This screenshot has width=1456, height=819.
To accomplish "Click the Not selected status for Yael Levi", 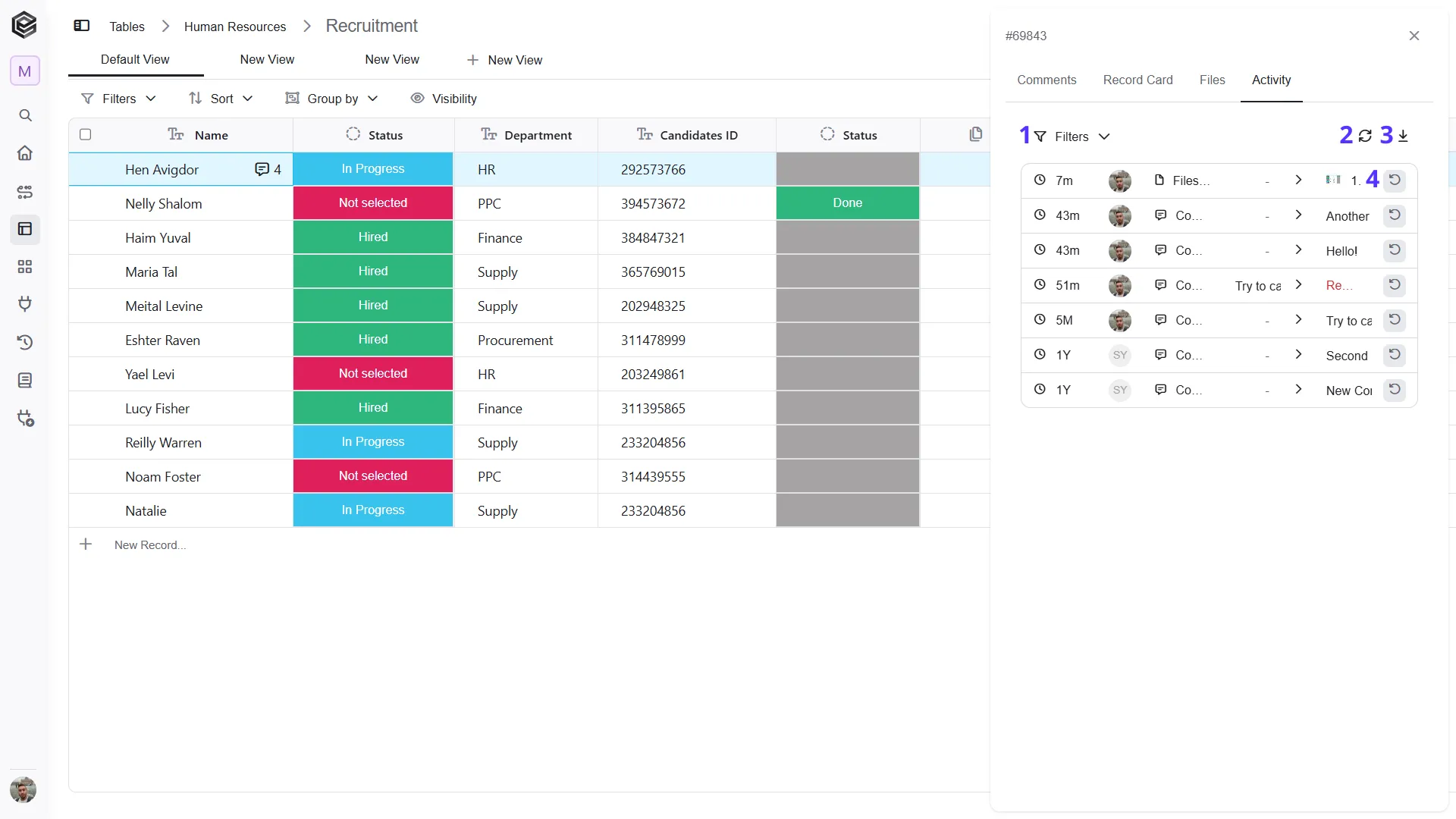I will point(373,374).
